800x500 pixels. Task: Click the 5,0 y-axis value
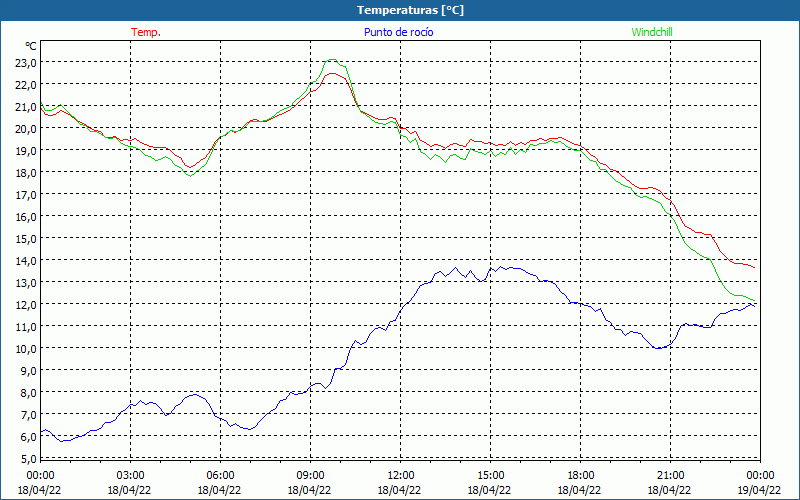coord(29,458)
